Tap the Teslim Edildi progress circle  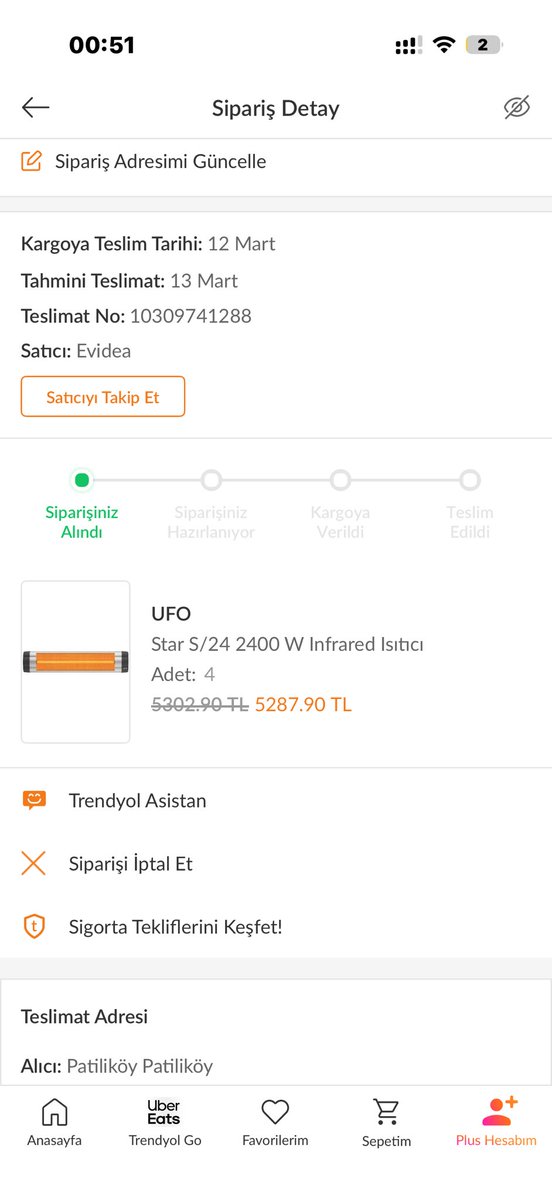click(x=470, y=480)
